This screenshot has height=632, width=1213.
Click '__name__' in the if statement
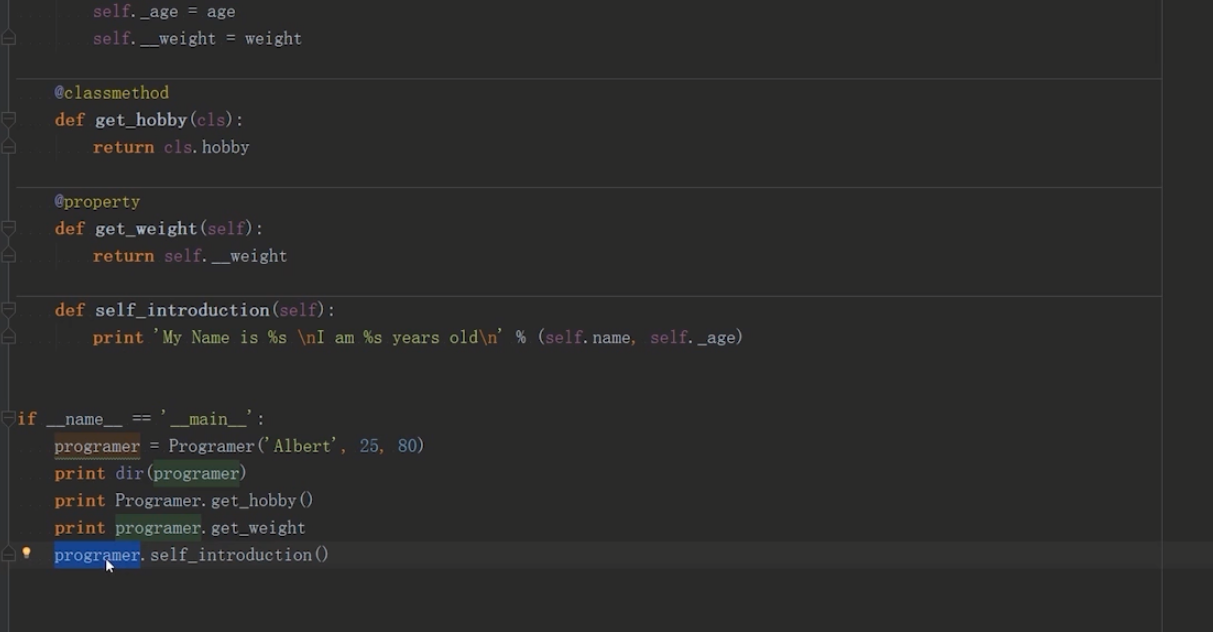click(x=84, y=419)
